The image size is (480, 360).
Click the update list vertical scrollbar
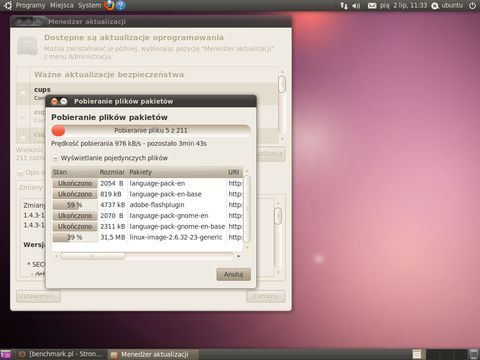point(282,84)
